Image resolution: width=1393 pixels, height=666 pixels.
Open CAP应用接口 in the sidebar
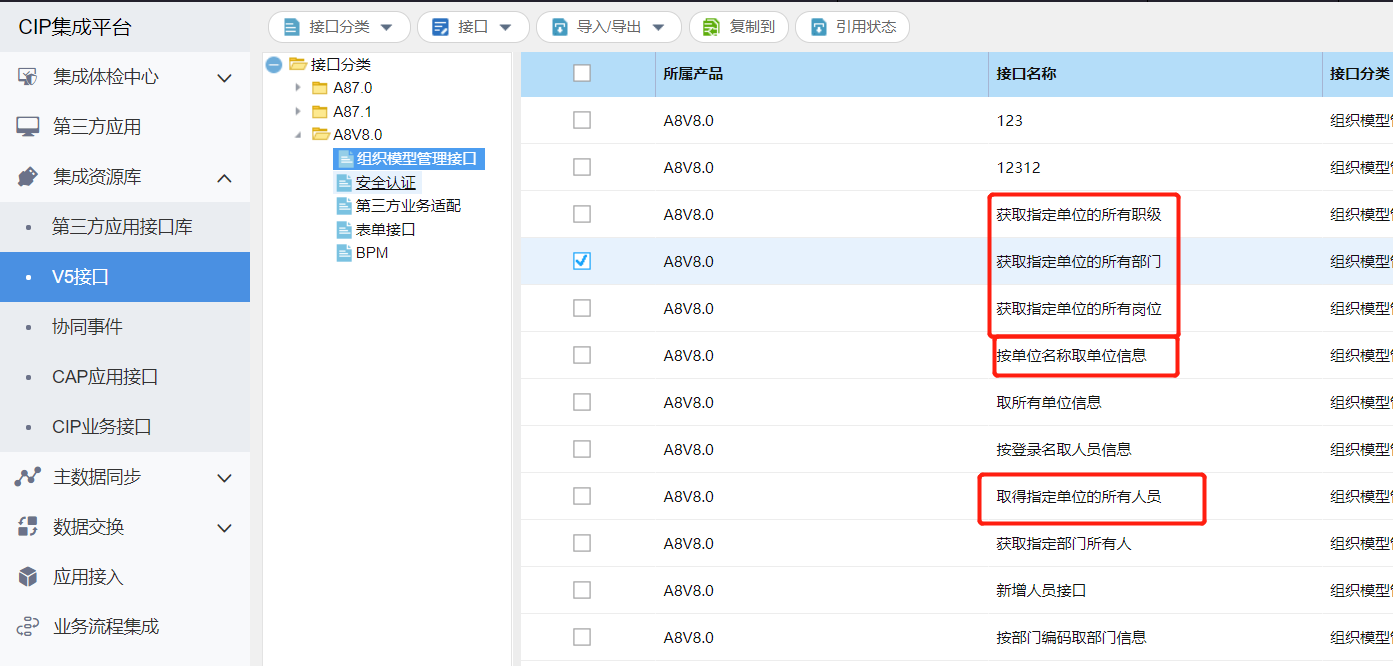click(x=125, y=377)
